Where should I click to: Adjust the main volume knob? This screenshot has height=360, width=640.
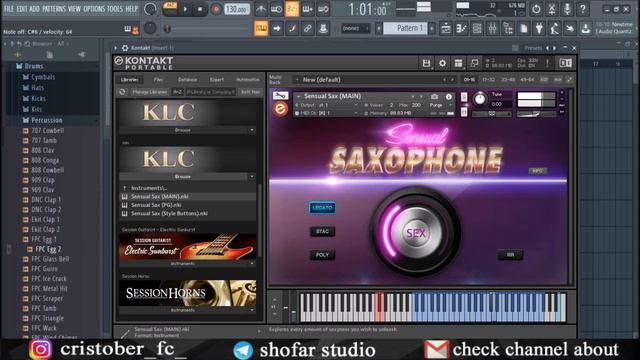tap(150, 9)
